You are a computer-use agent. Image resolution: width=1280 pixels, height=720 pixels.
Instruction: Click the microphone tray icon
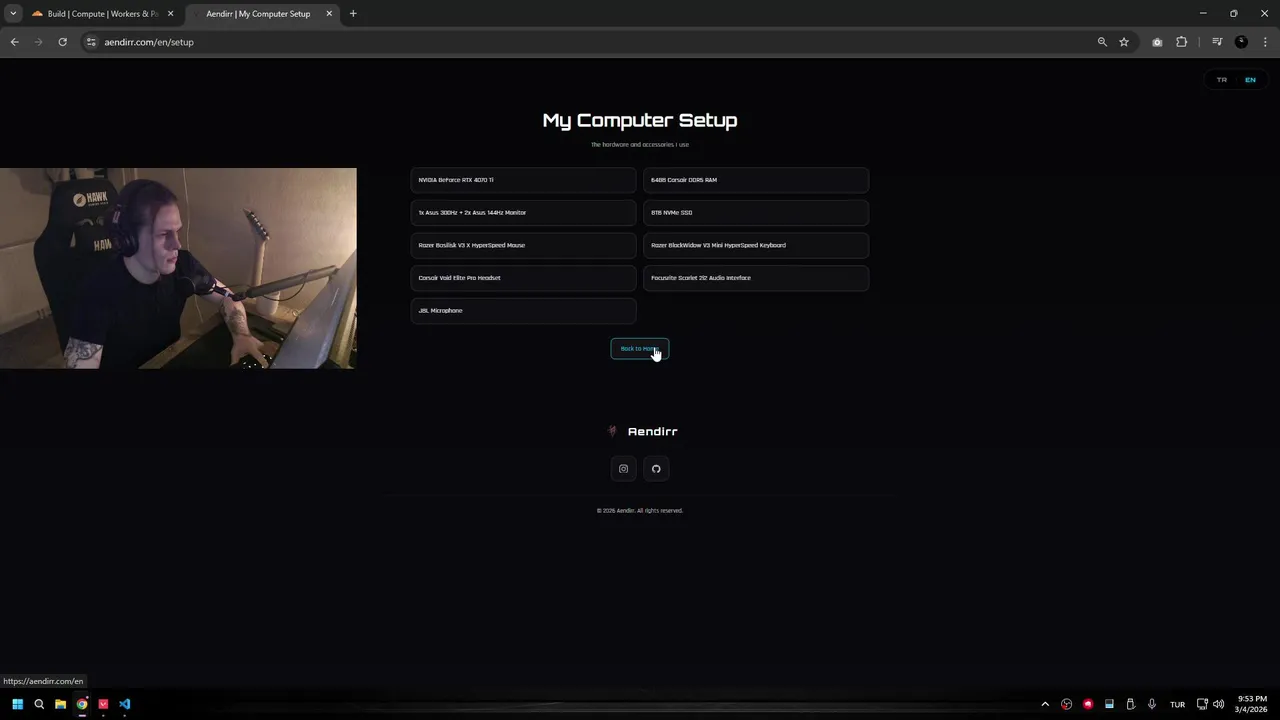(x=1152, y=704)
